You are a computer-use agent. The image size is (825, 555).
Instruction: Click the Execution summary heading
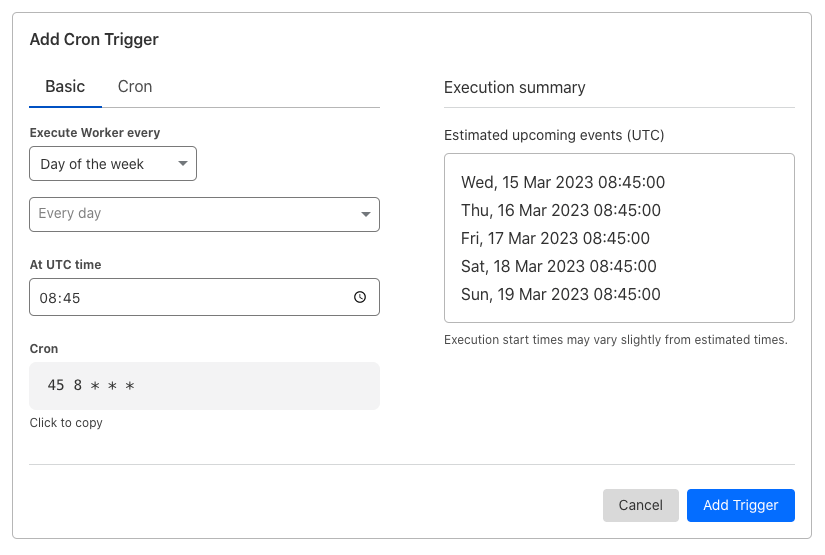[x=515, y=87]
